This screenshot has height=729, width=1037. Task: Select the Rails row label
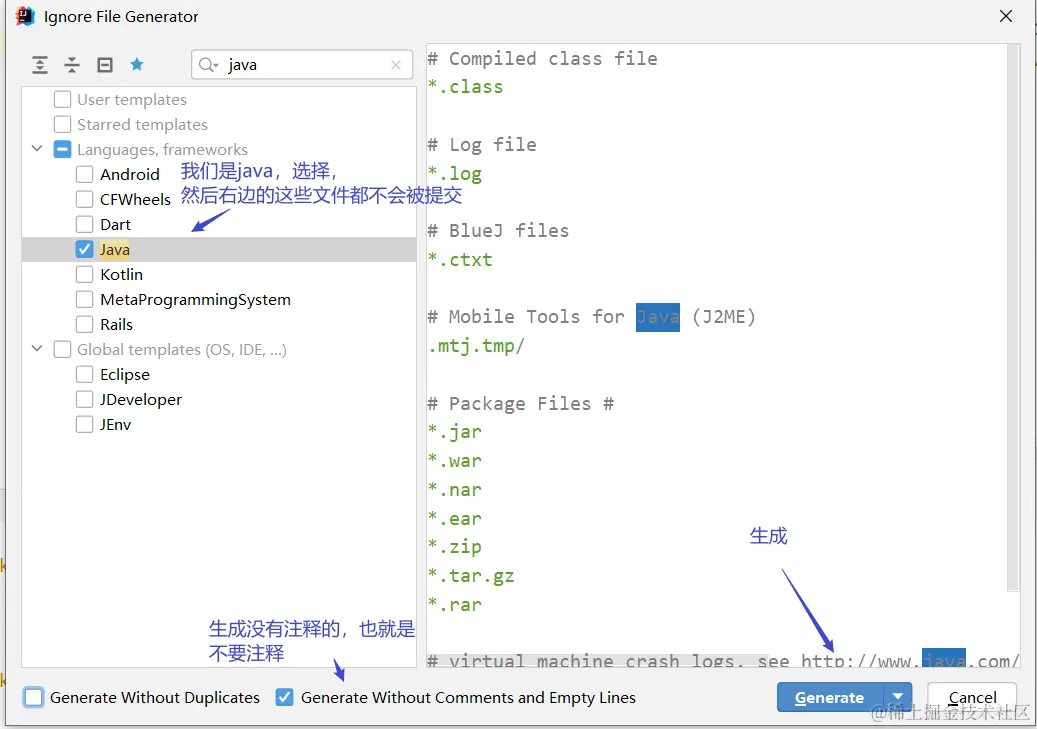point(116,325)
